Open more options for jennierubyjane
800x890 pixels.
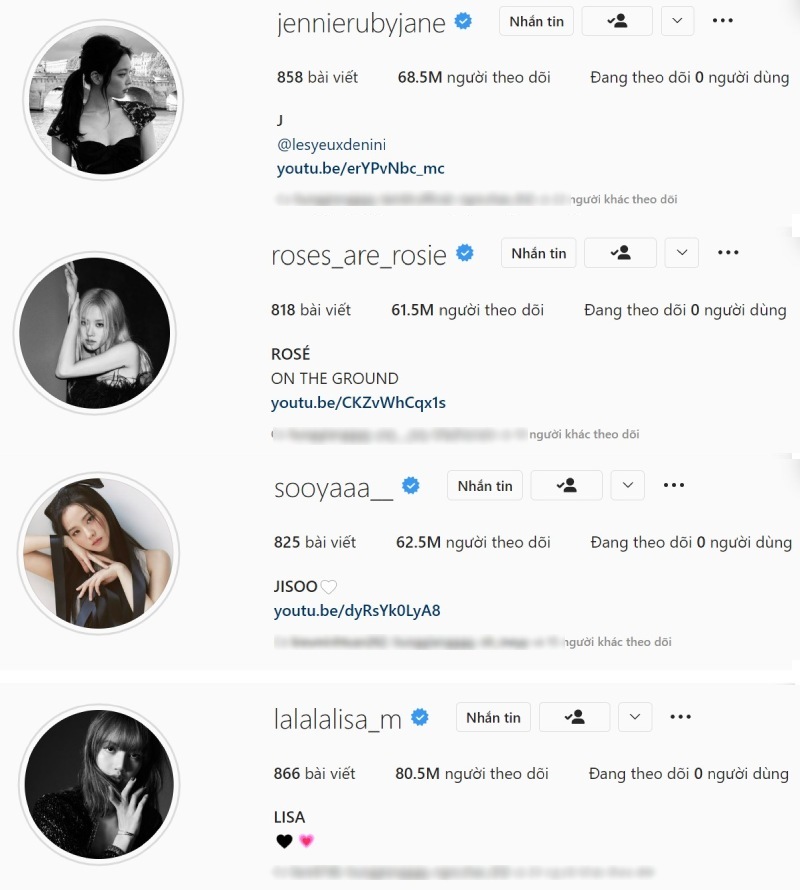(x=722, y=21)
